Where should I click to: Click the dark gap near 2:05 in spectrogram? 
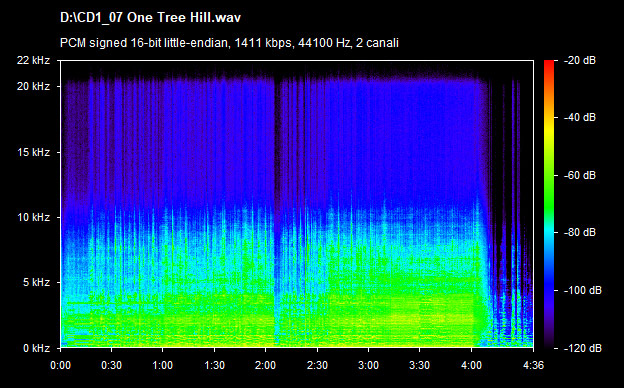point(277,211)
